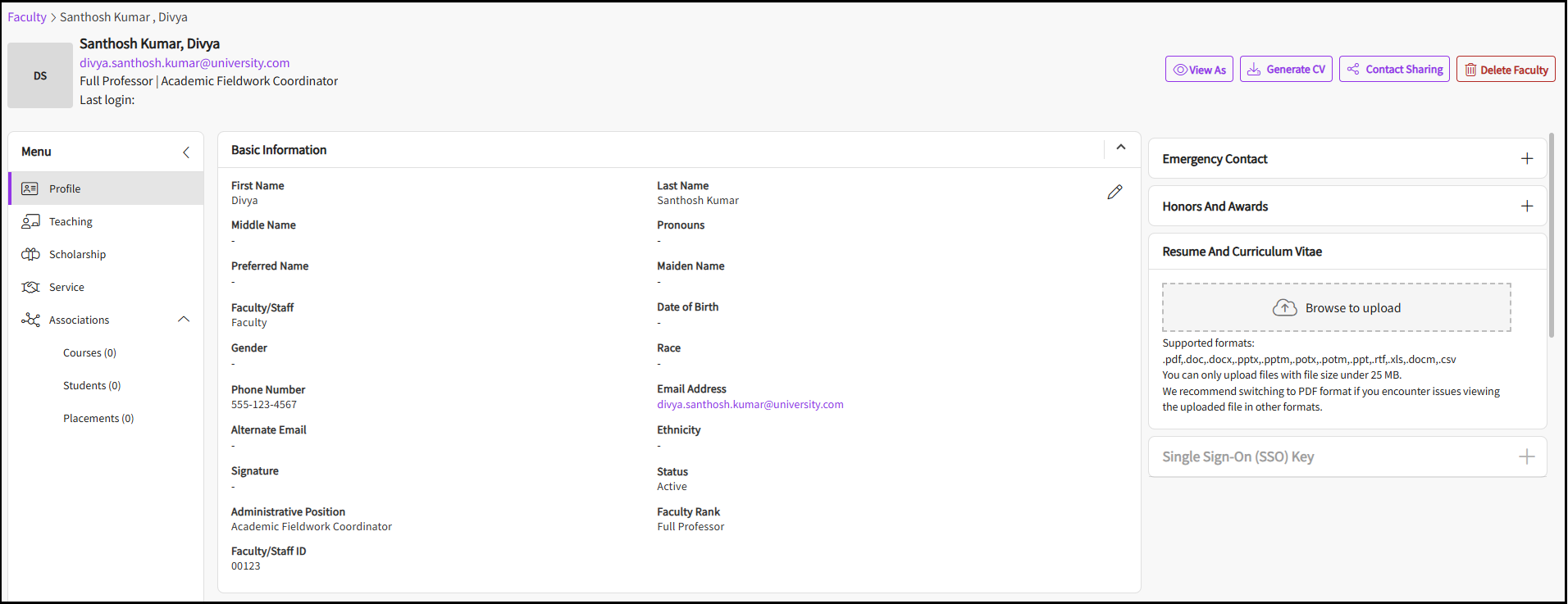
Task: Click the plus icon for Emergency Contact
Action: 1526,159
